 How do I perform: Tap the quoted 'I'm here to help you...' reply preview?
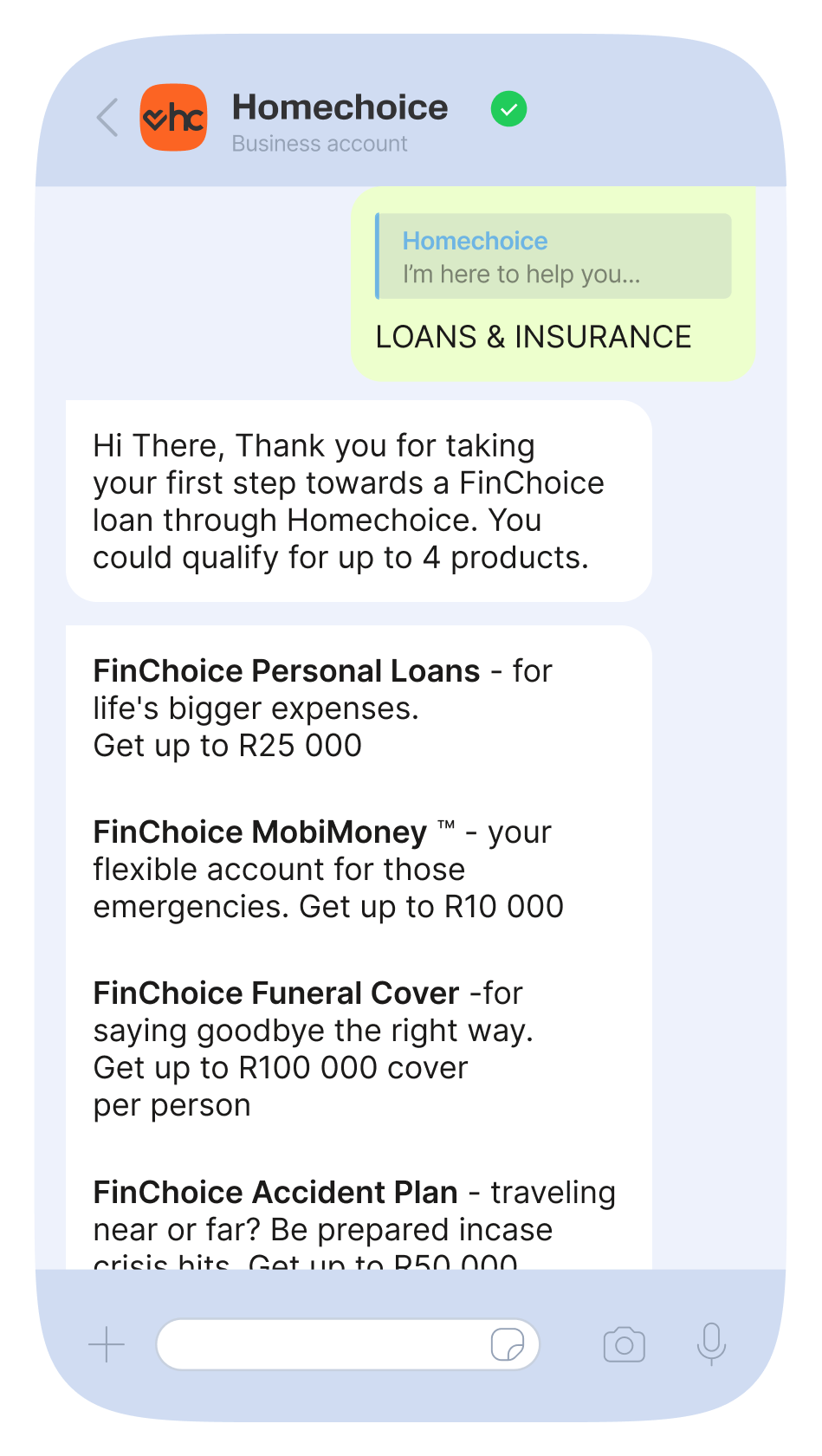554,256
